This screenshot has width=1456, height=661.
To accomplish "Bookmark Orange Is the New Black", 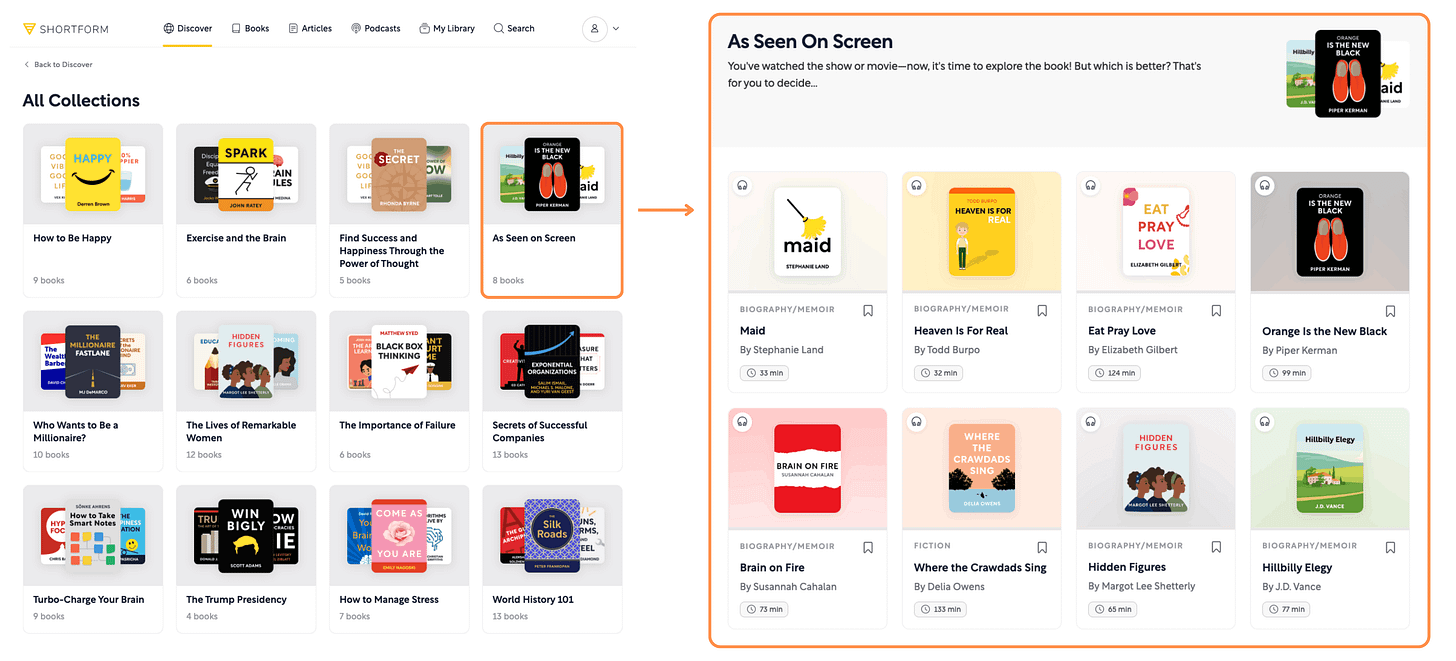I will click(1390, 312).
